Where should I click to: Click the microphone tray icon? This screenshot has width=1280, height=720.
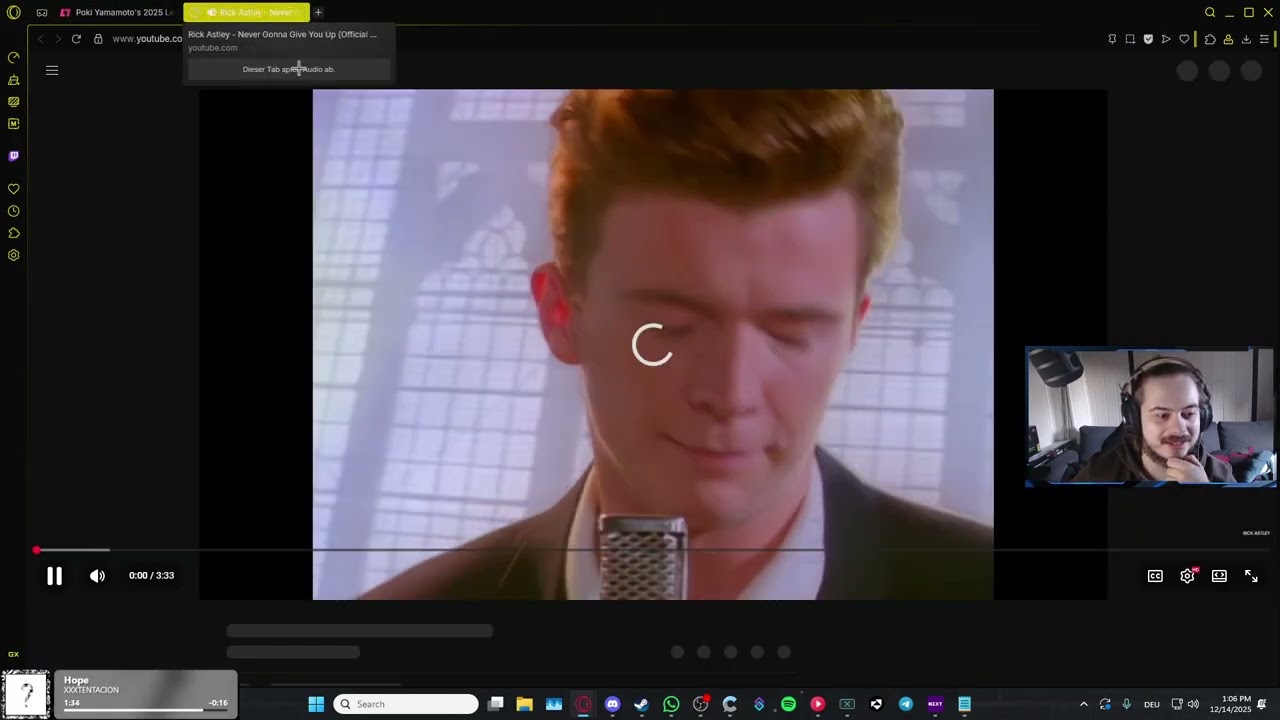coord(1126,704)
